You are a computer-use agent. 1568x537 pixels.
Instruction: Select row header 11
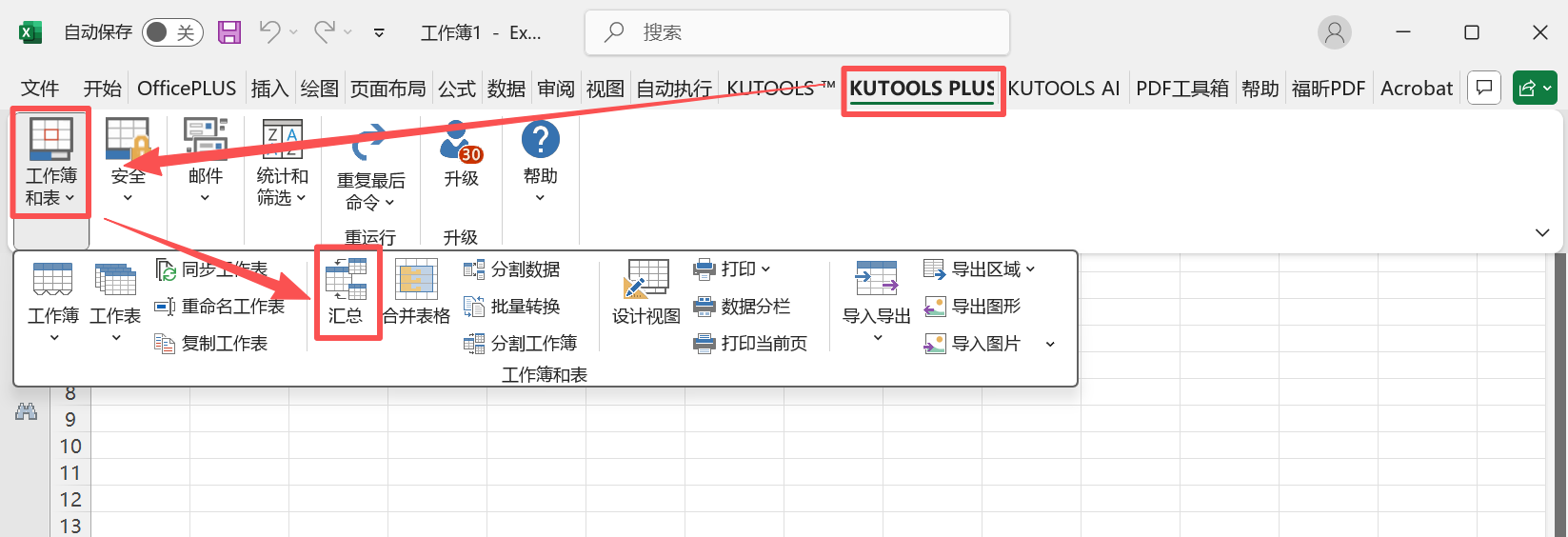coord(70,473)
